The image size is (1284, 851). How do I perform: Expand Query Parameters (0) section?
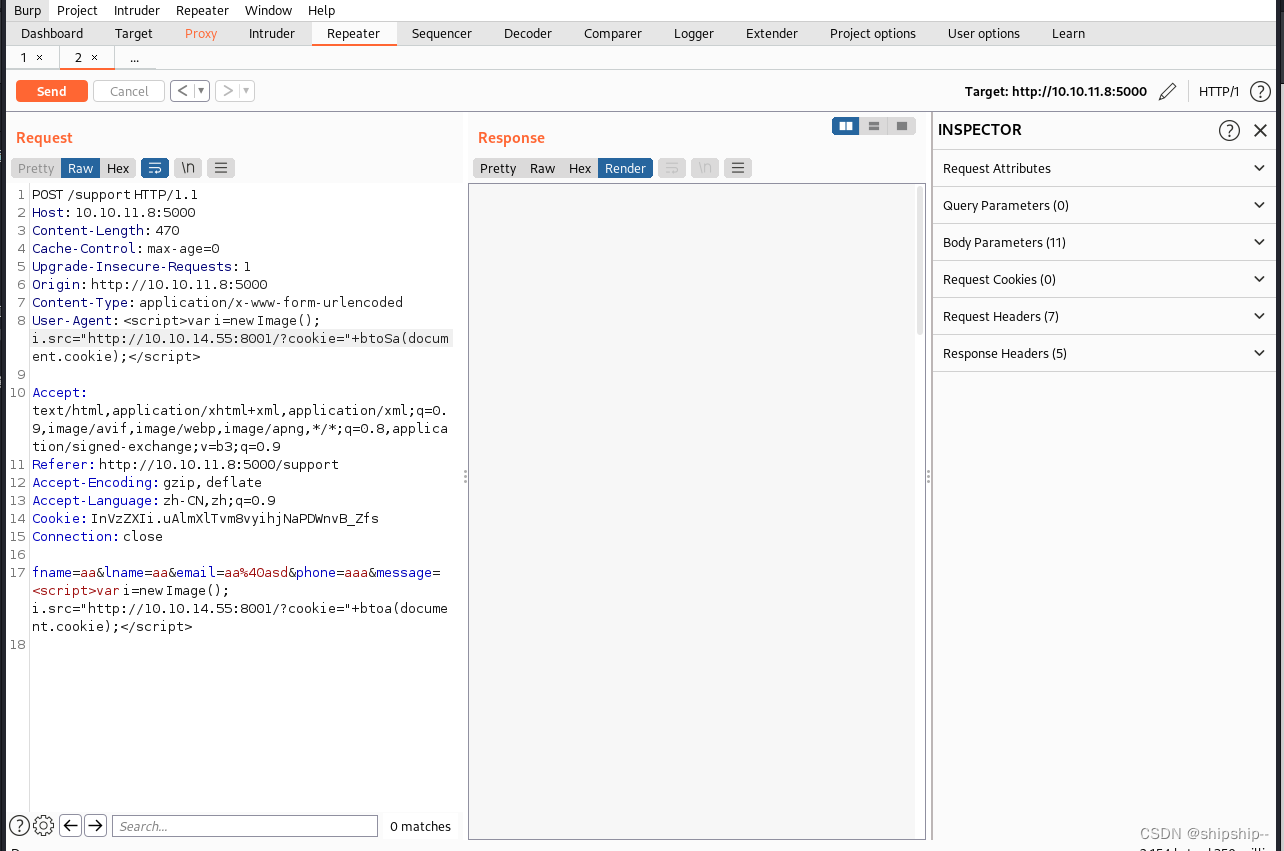coord(1105,205)
